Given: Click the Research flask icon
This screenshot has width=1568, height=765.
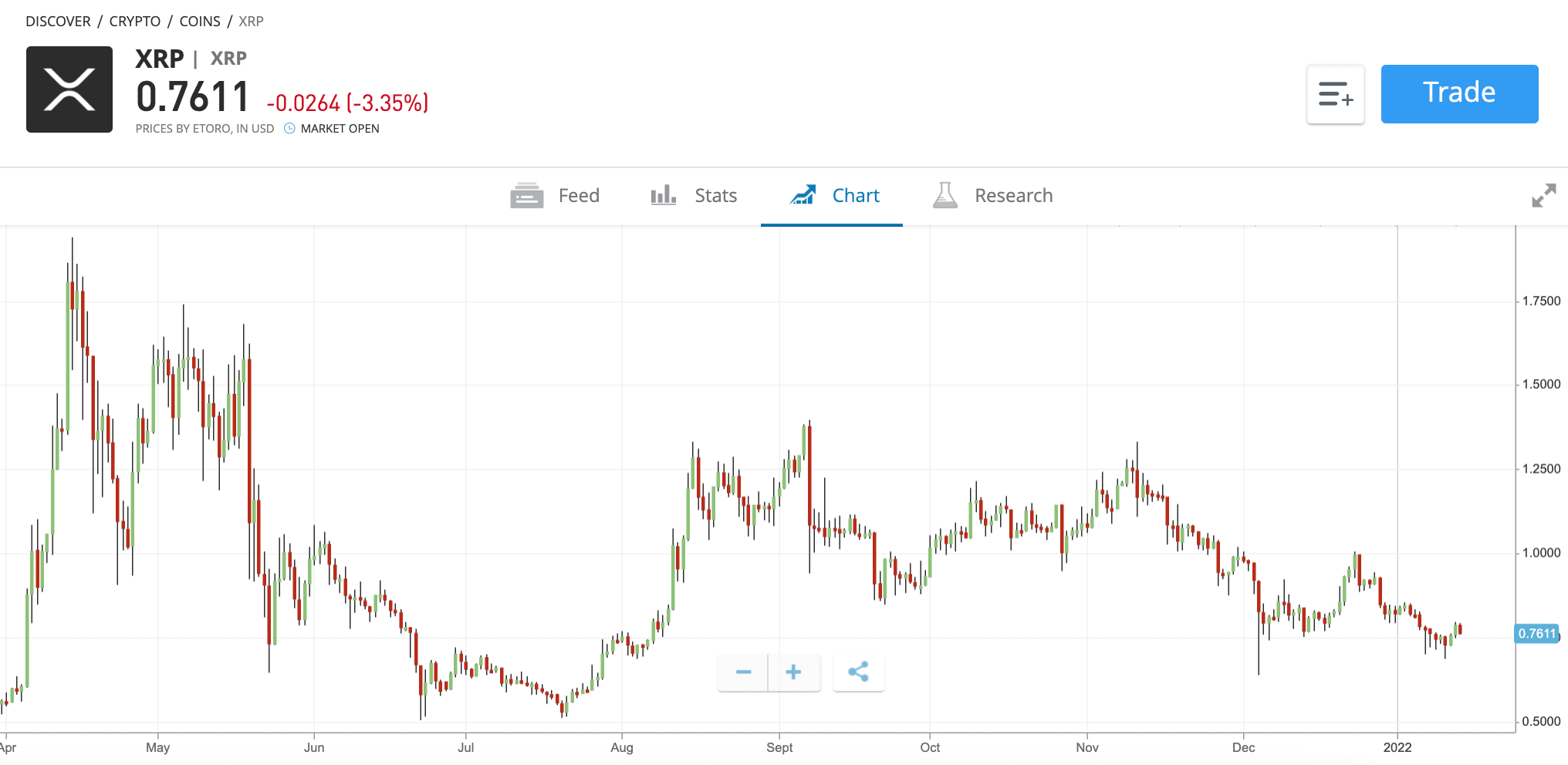Looking at the screenshot, I should click(x=945, y=196).
